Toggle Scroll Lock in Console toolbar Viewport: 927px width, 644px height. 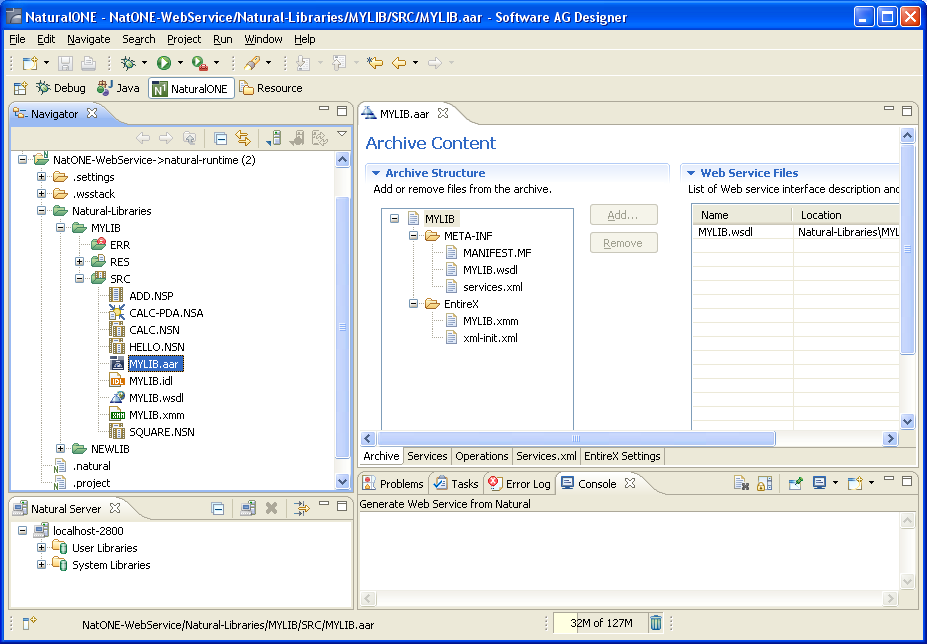click(x=764, y=483)
